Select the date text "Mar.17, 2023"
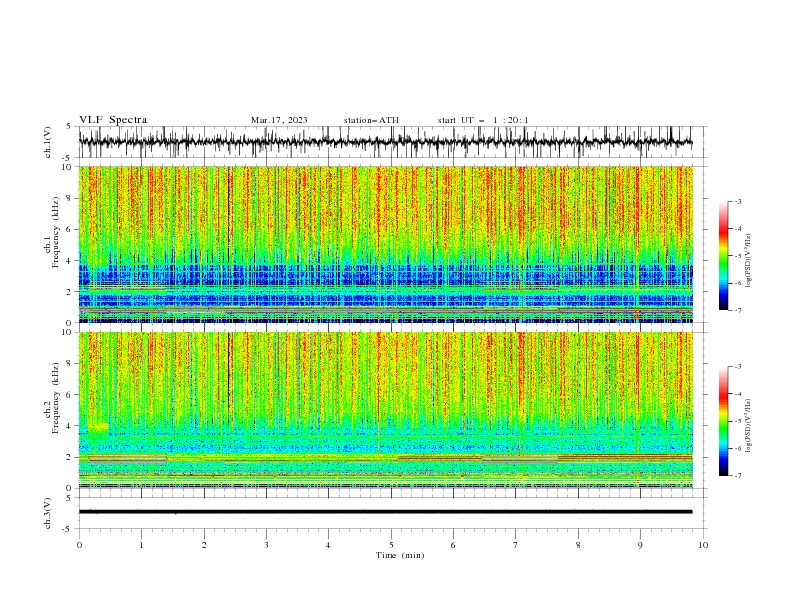792x612 pixels. (x=279, y=120)
